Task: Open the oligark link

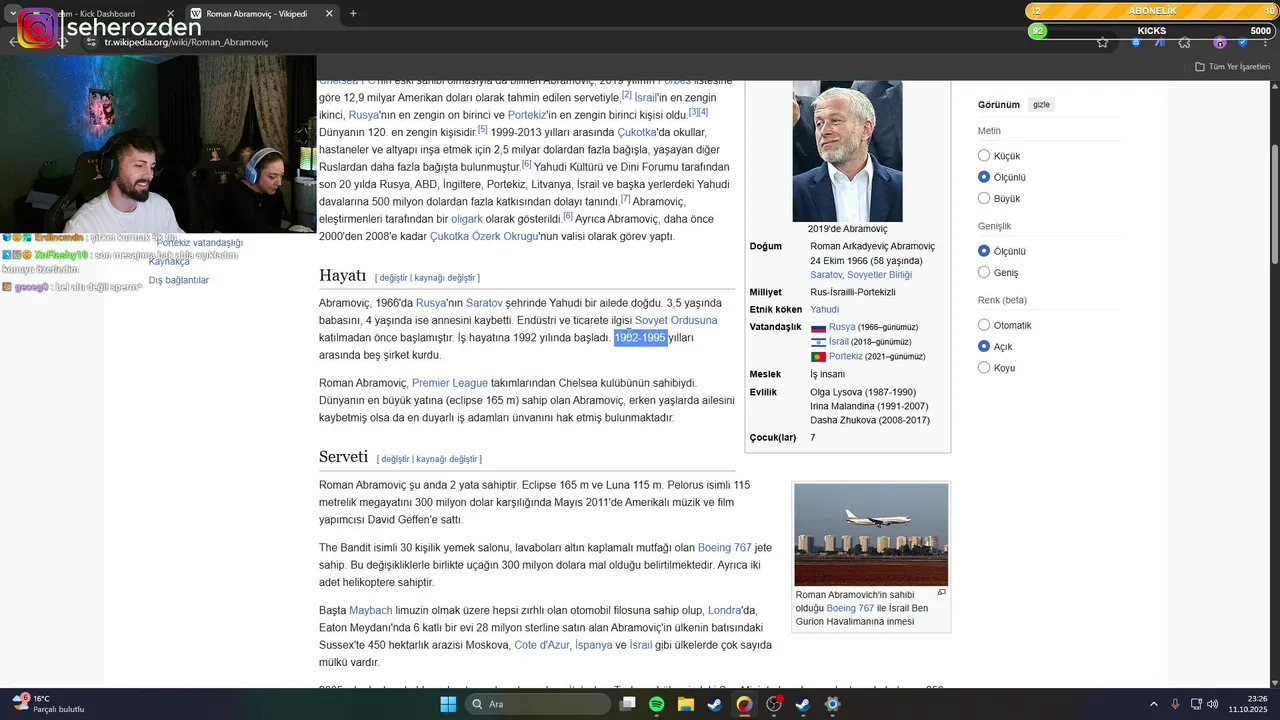Action: pyautogui.click(x=467, y=219)
